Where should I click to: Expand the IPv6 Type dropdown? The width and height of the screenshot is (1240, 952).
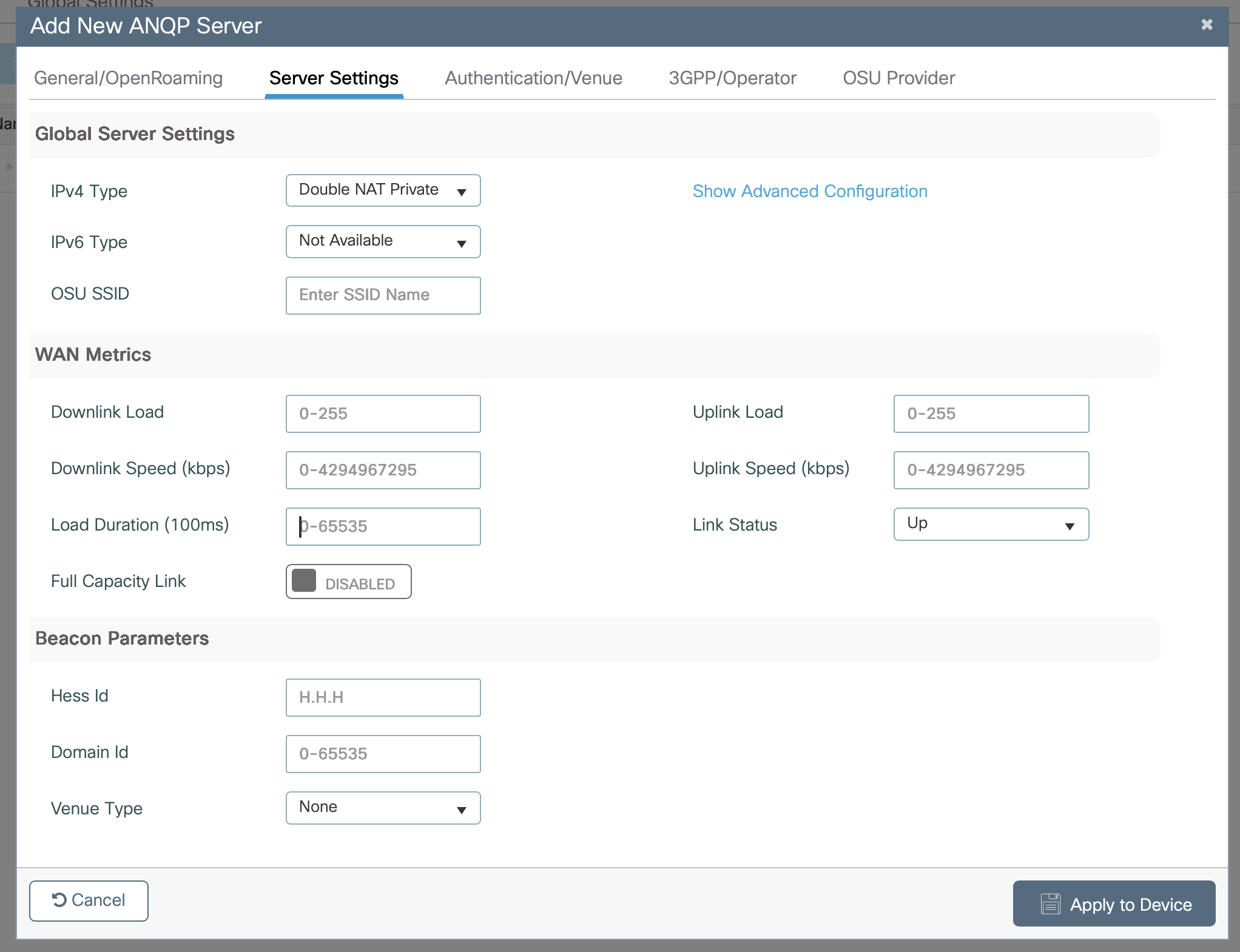[x=383, y=241]
